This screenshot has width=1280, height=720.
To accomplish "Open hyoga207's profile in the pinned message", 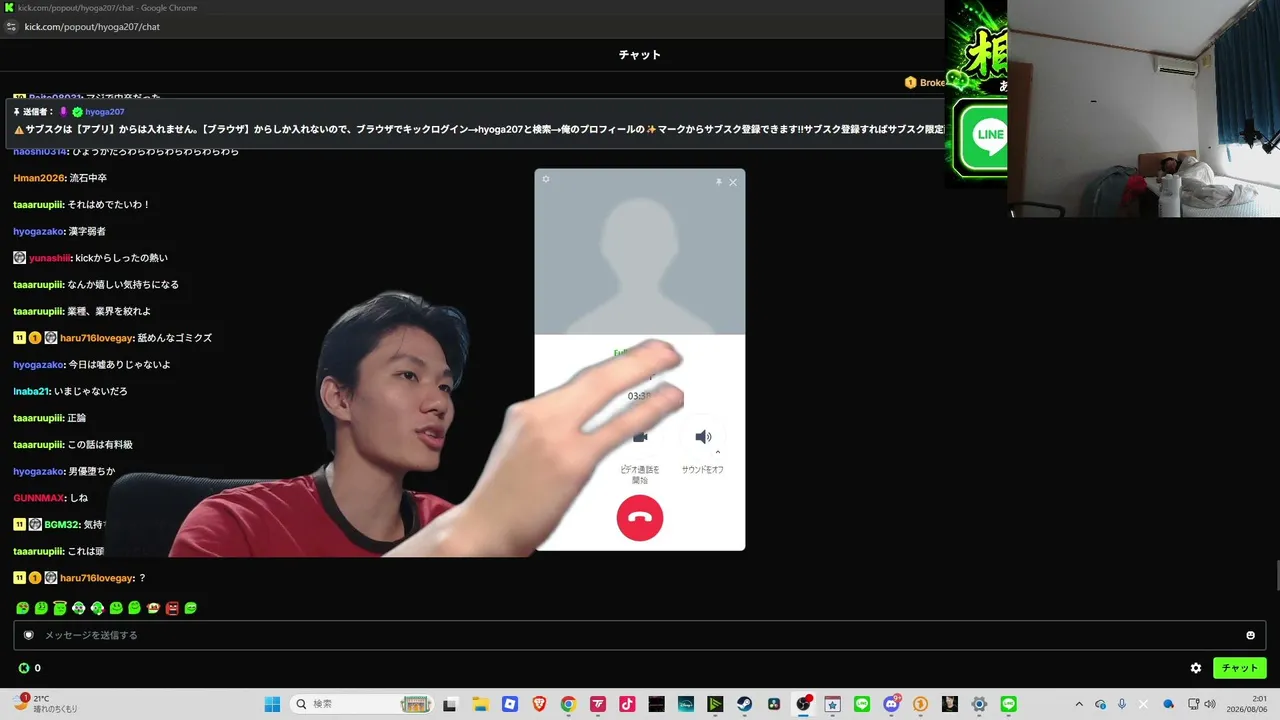I will 104,112.
